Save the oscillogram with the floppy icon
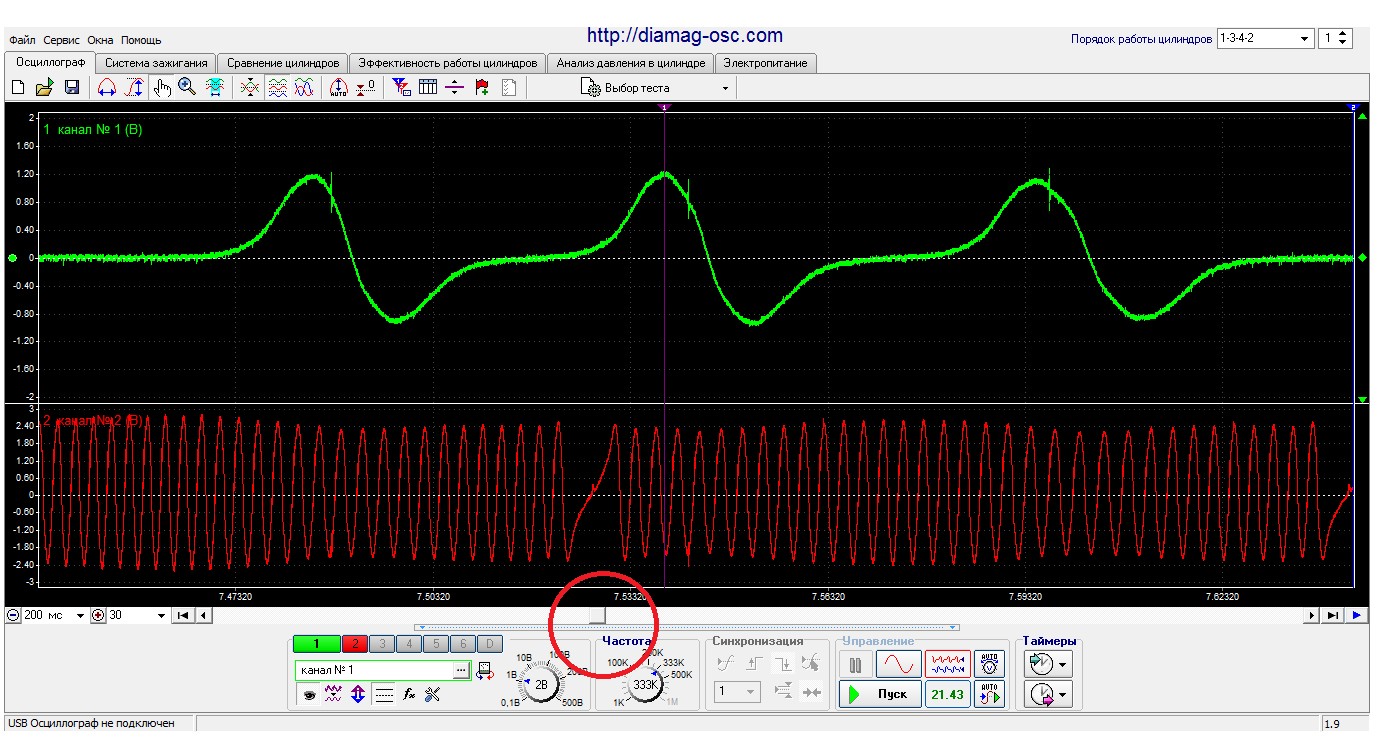 pyautogui.click(x=72, y=88)
